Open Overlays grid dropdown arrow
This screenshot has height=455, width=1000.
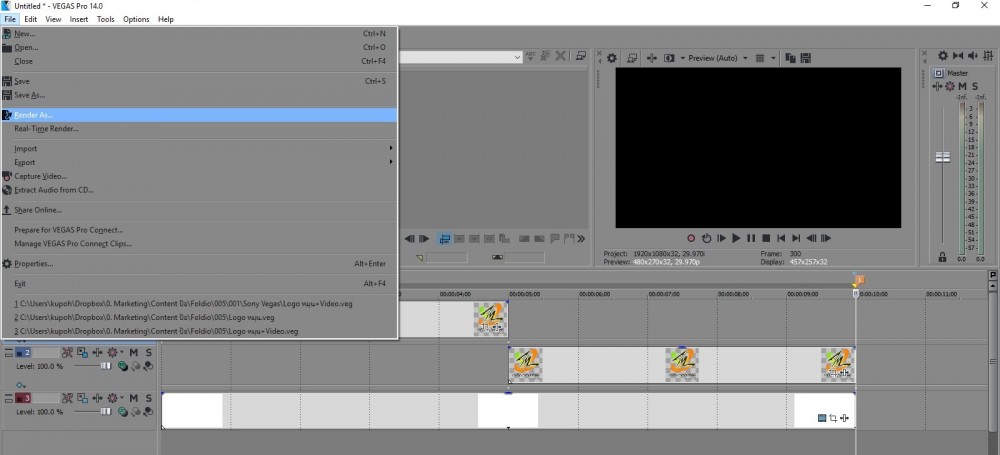(x=773, y=58)
